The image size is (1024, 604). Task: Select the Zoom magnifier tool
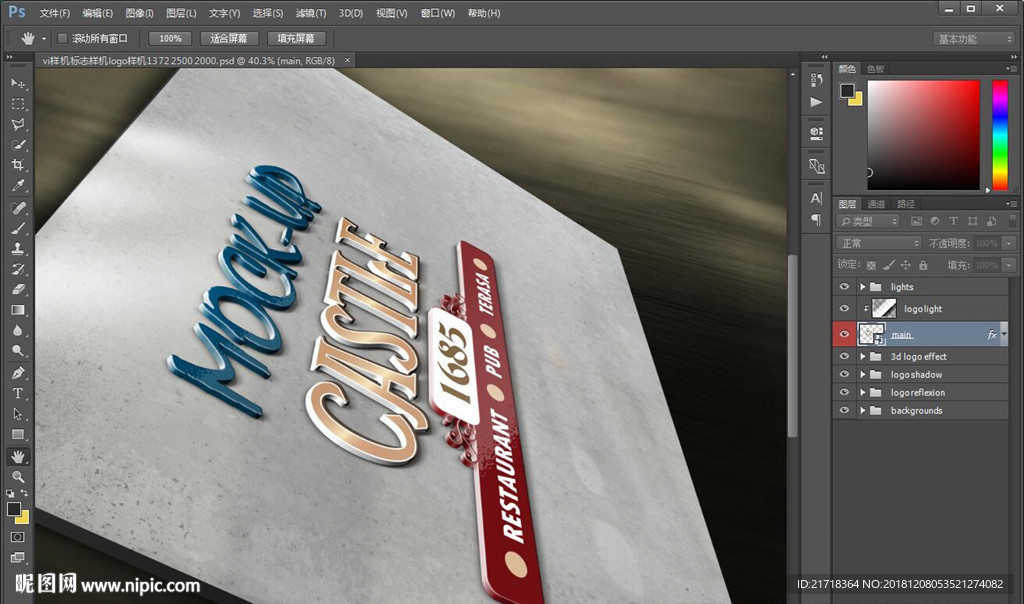click(x=18, y=477)
